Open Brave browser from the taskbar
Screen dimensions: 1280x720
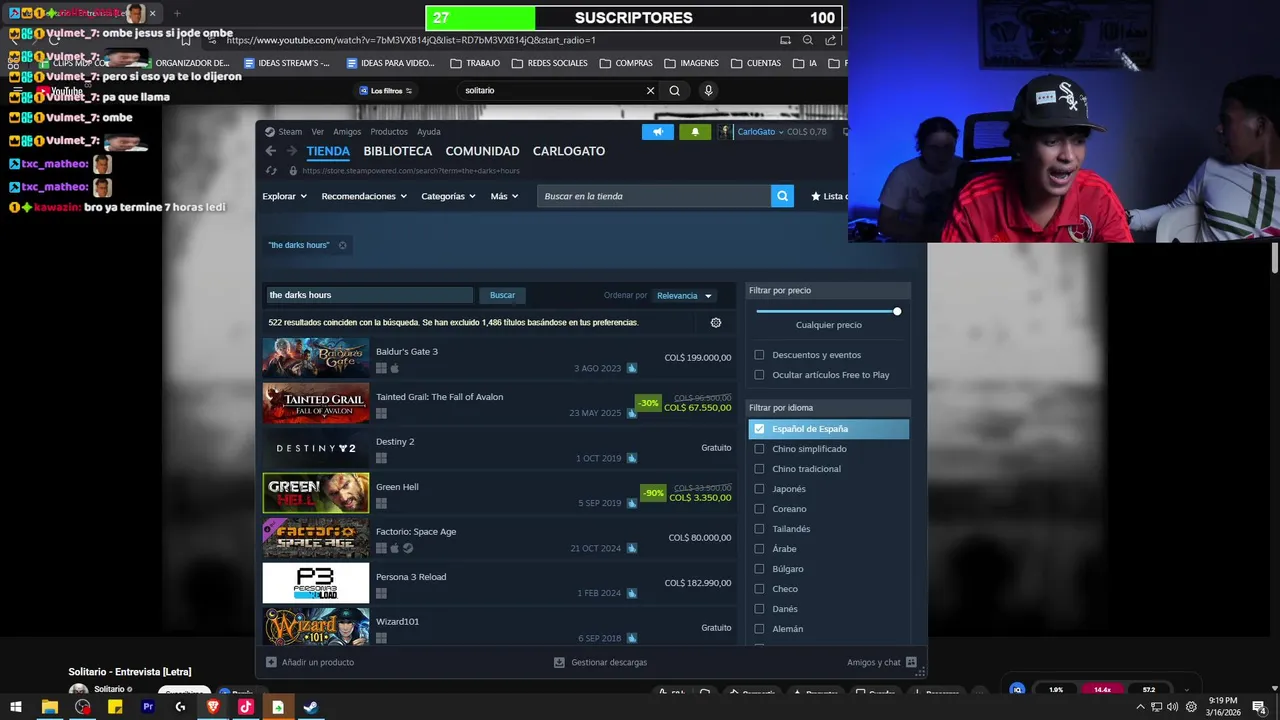(213, 707)
